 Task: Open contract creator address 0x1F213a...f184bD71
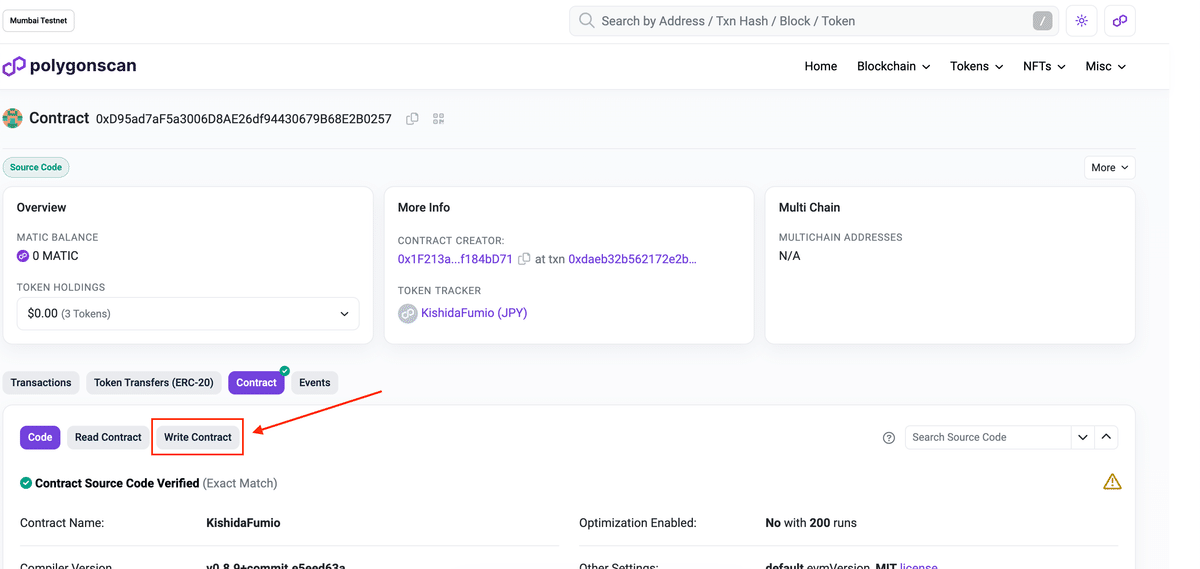pyautogui.click(x=455, y=259)
